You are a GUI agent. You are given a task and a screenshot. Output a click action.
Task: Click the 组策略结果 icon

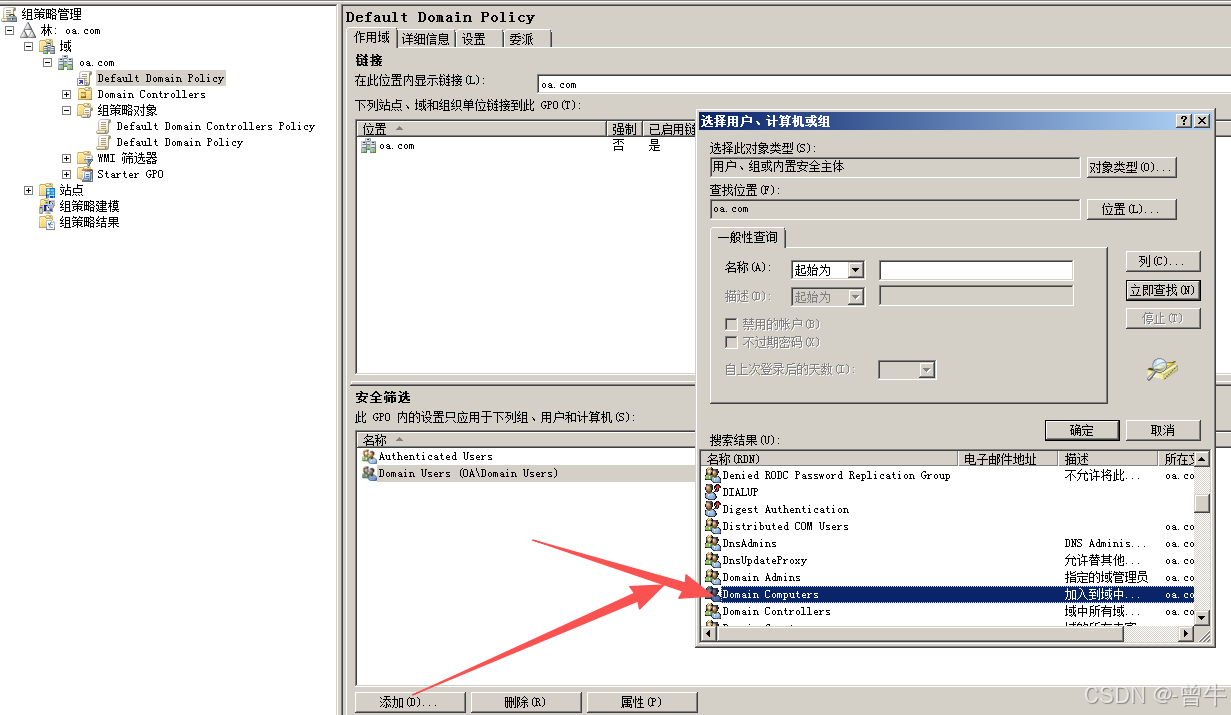48,222
